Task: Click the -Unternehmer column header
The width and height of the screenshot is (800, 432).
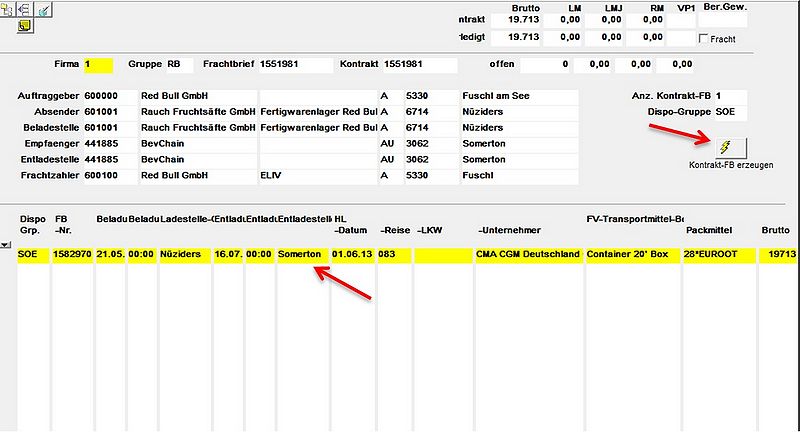Action: tap(509, 231)
